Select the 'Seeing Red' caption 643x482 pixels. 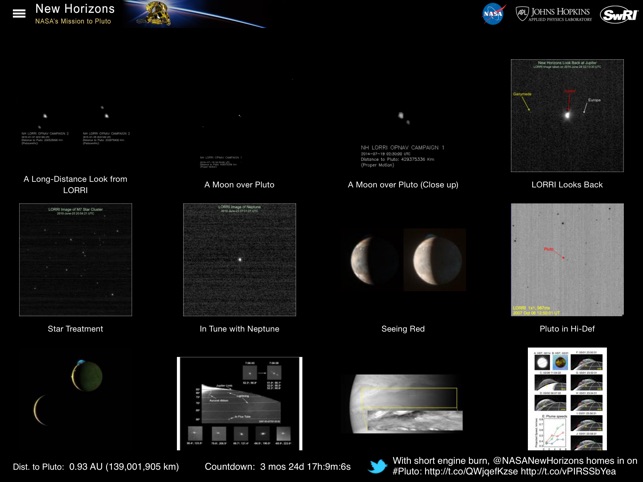tap(403, 329)
